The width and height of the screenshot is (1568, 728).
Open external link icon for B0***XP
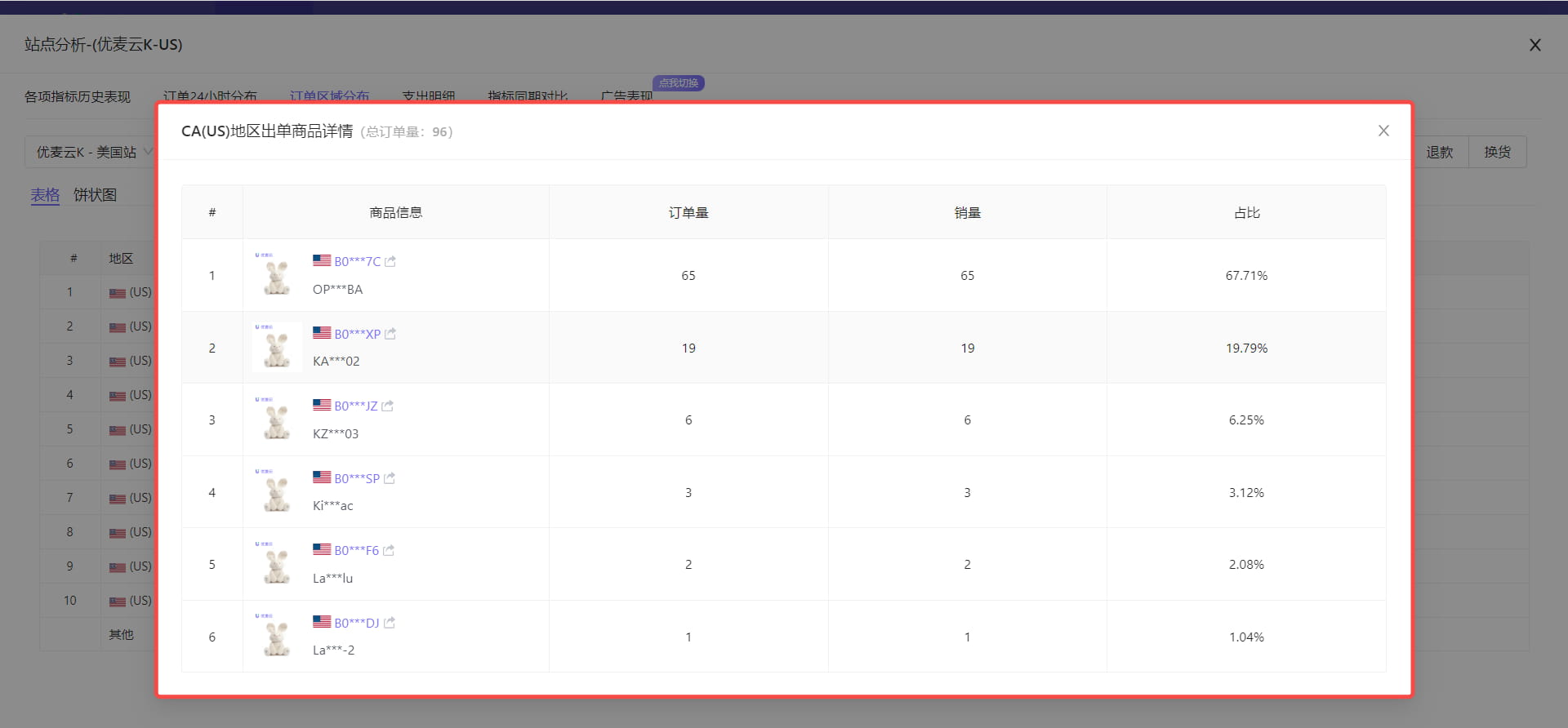[390, 334]
